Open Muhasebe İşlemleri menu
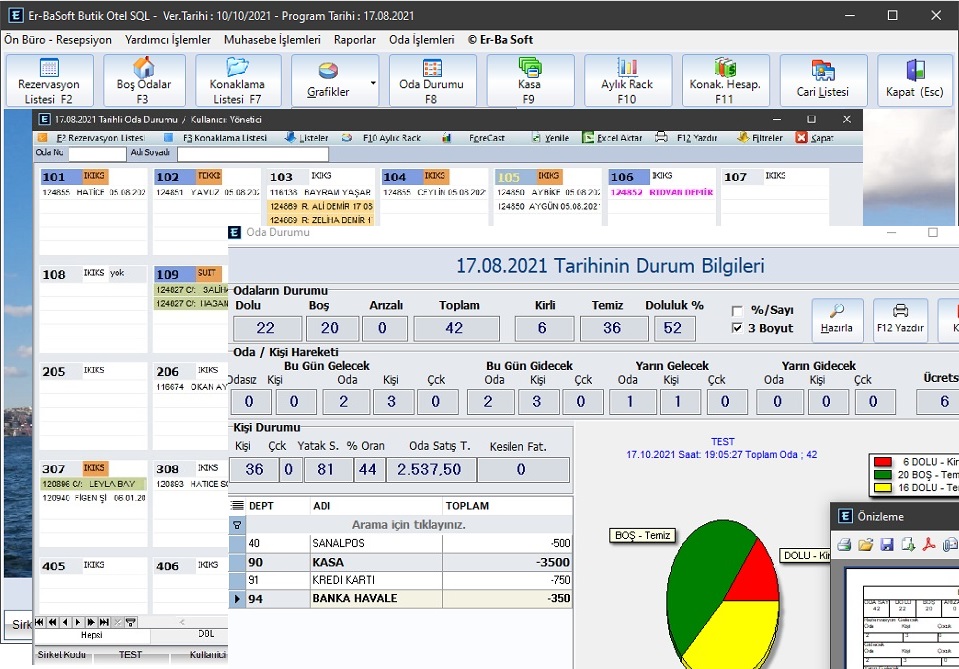The image size is (959, 669). click(272, 40)
